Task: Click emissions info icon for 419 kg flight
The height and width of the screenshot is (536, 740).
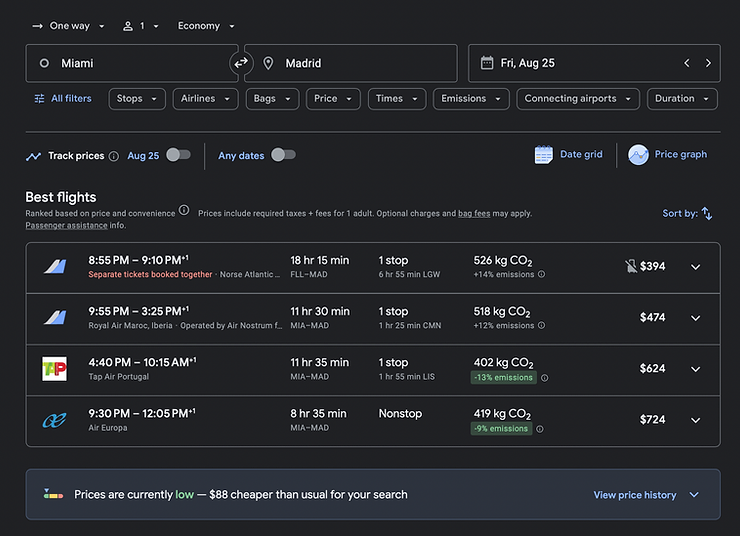Action: [x=540, y=429]
